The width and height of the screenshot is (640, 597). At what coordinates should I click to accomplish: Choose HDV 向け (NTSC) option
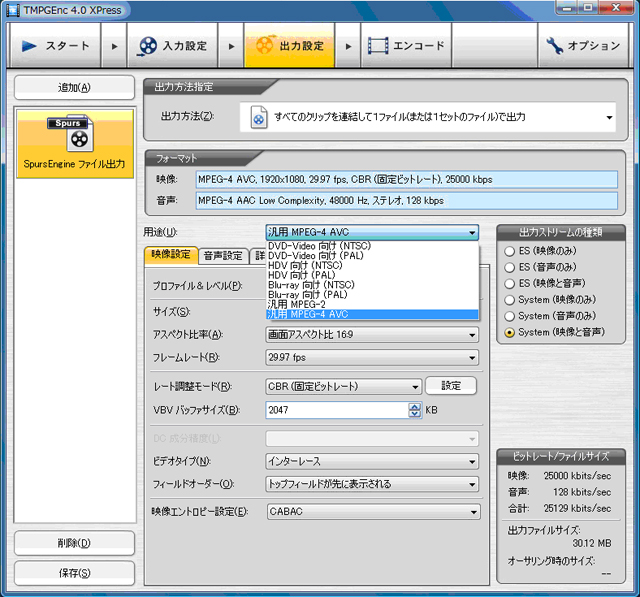pos(372,266)
